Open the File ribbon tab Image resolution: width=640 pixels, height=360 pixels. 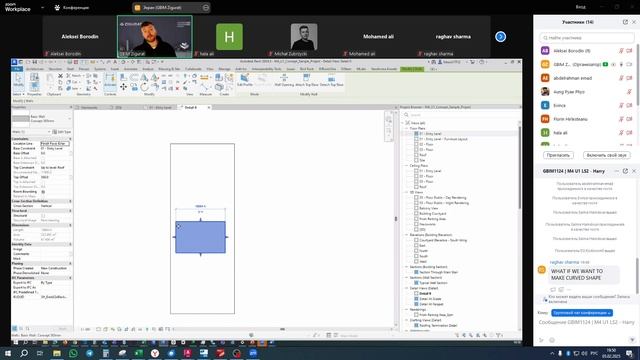[17, 69]
